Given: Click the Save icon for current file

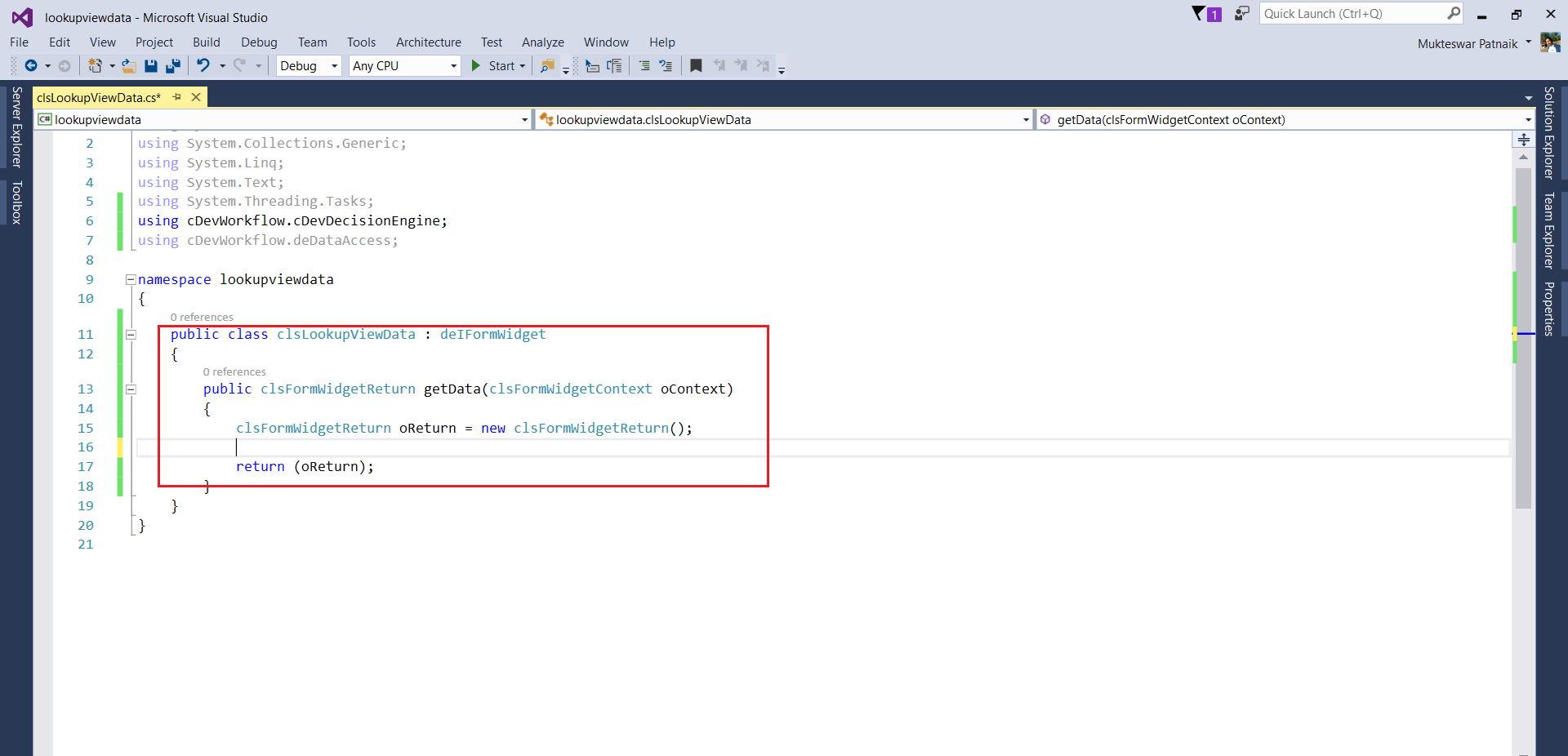Looking at the screenshot, I should pyautogui.click(x=150, y=66).
